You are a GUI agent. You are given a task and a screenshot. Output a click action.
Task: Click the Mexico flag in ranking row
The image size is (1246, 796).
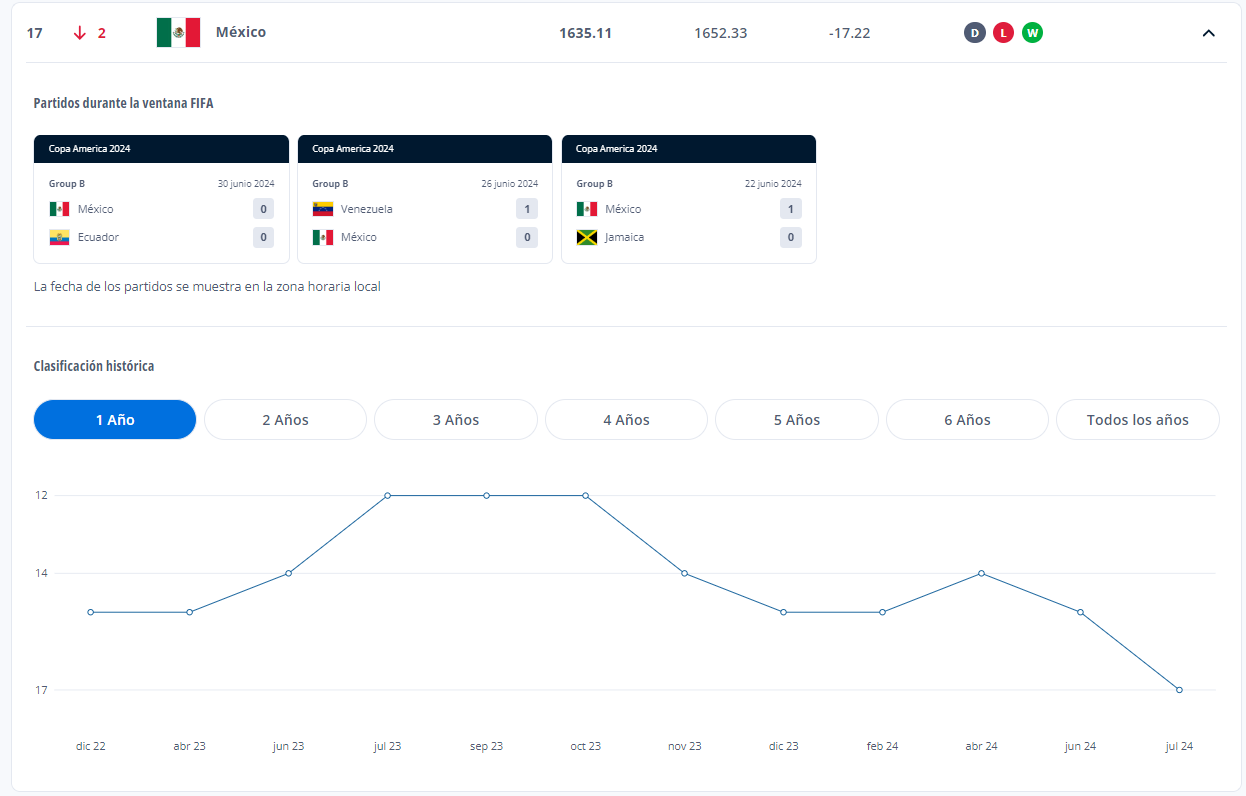(178, 33)
